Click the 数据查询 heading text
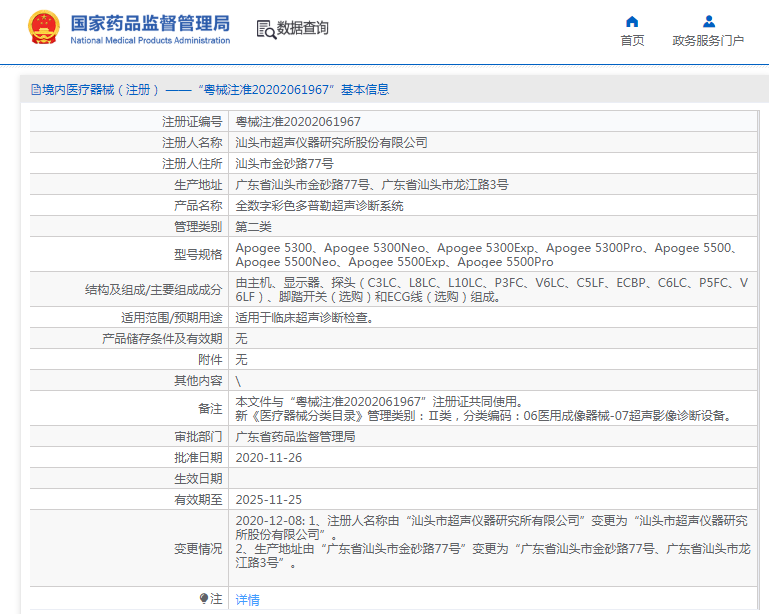Viewport: 769px width, 614px height. (303, 28)
